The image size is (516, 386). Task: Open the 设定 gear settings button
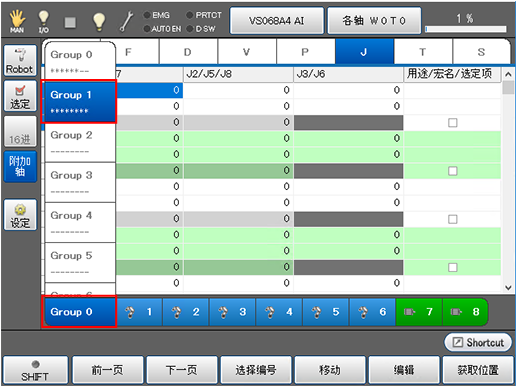click(20, 215)
